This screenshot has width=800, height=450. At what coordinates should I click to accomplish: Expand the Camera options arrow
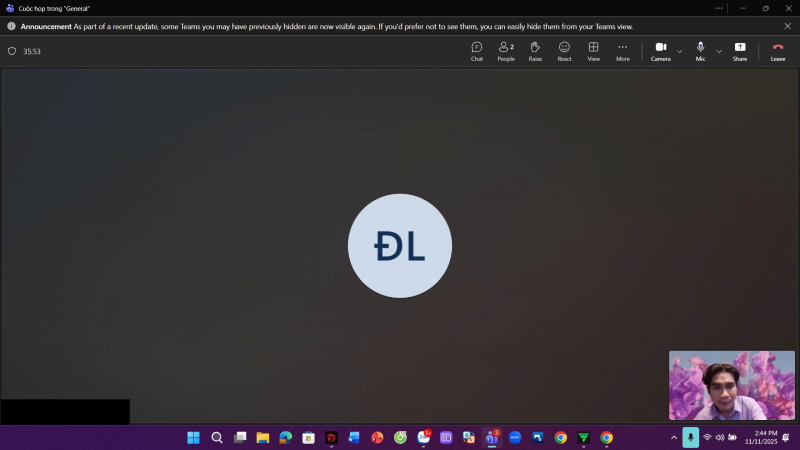680,51
